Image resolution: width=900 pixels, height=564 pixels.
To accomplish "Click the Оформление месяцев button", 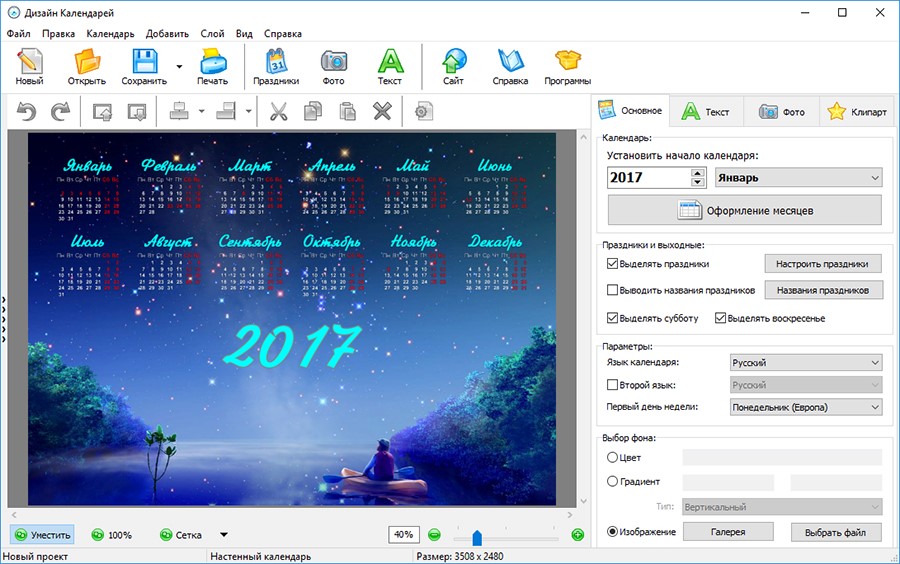I will tap(745, 210).
